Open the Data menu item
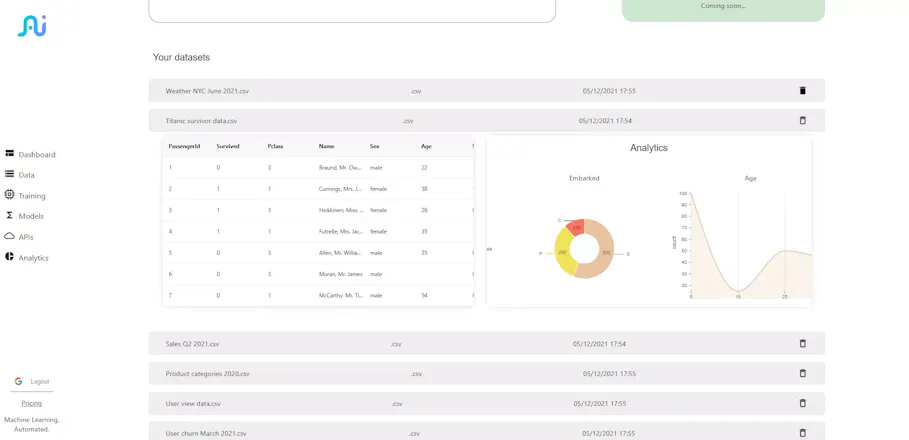Screen dimensions: 909x440 click(27, 175)
